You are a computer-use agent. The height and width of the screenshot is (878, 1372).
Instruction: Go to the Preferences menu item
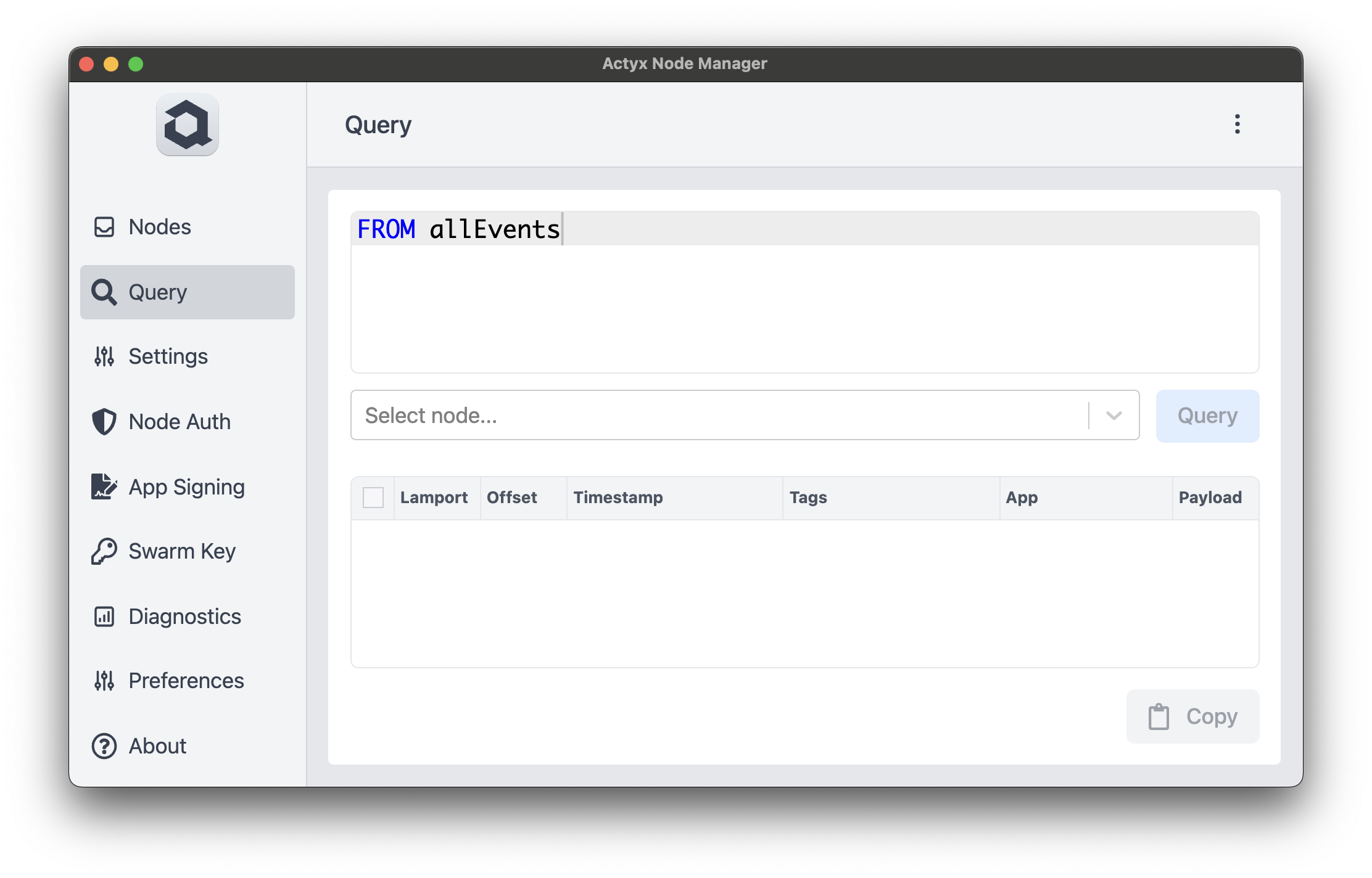tap(186, 681)
